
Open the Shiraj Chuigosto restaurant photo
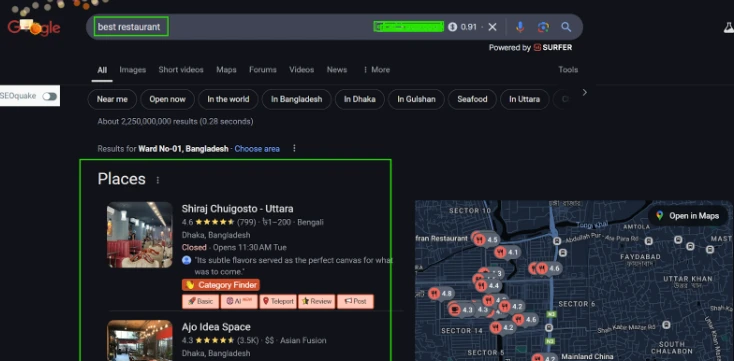(x=139, y=235)
